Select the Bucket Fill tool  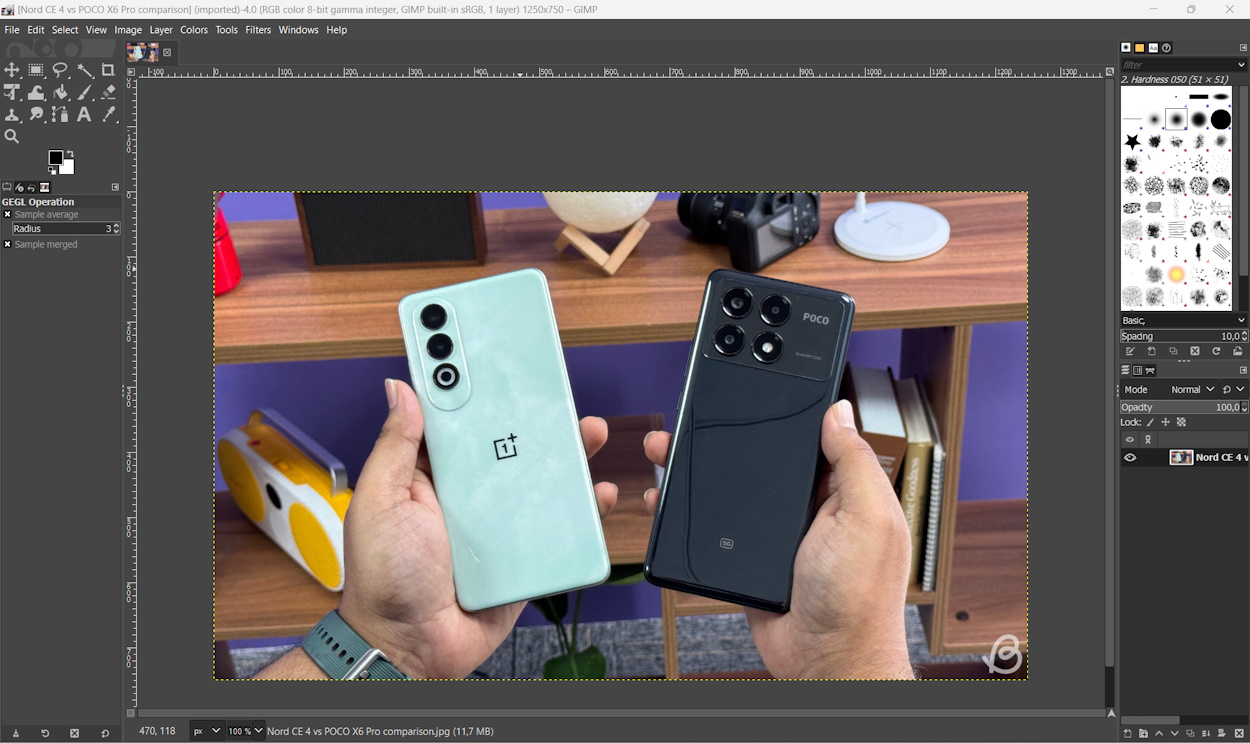[60, 92]
